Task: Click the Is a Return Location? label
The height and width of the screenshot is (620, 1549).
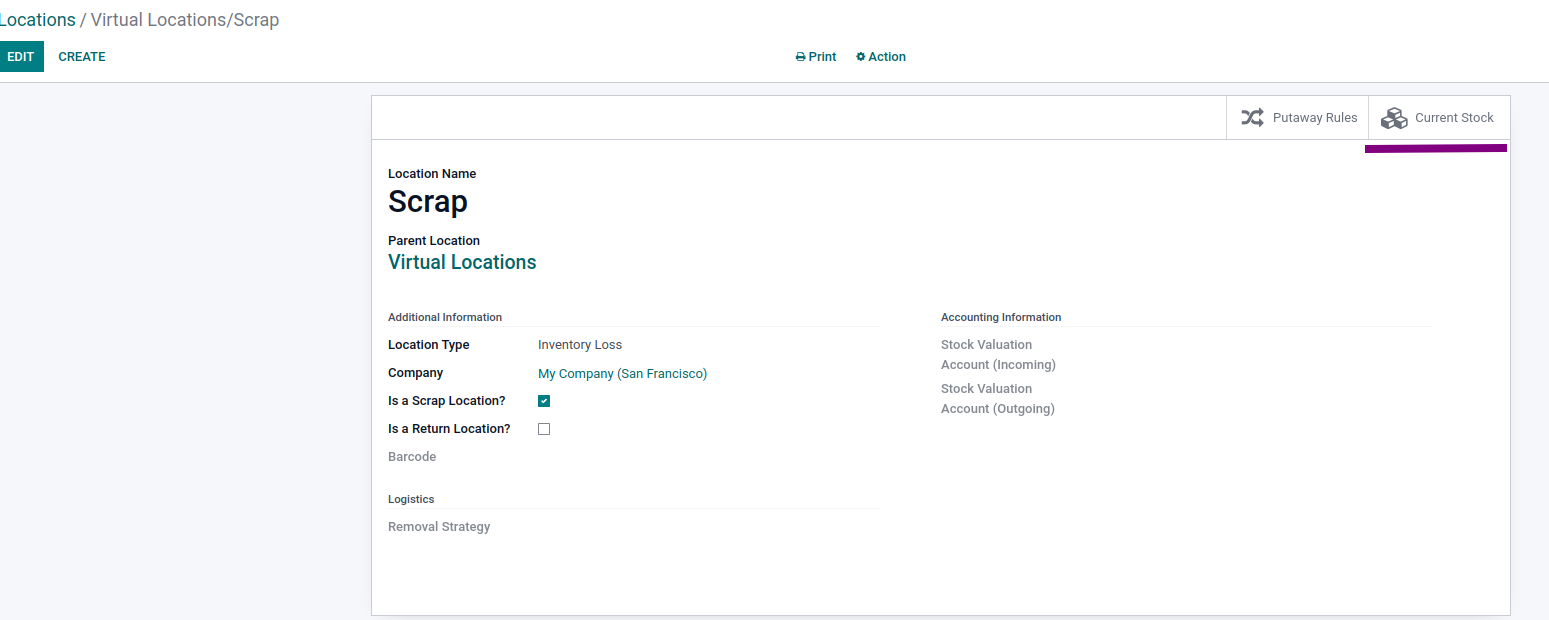Action: coord(449,429)
